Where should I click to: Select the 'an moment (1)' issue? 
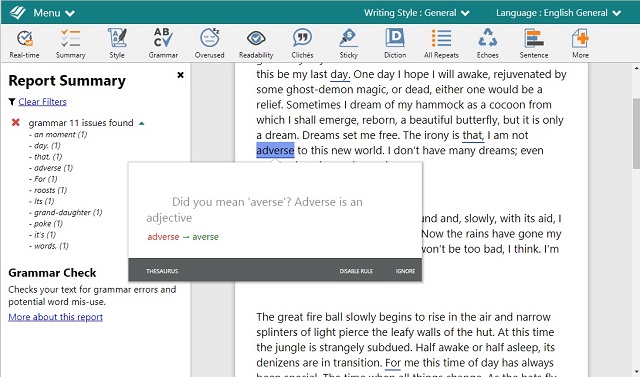[58, 135]
